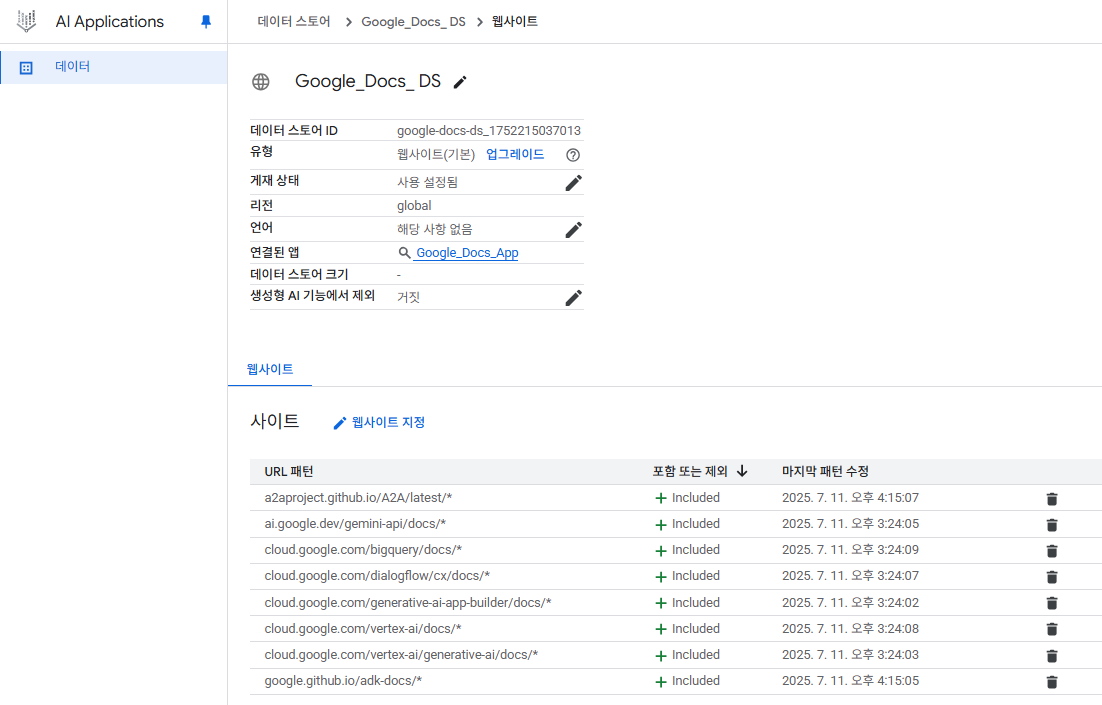
Task: Click the globe icon next to title
Action: tap(261, 82)
